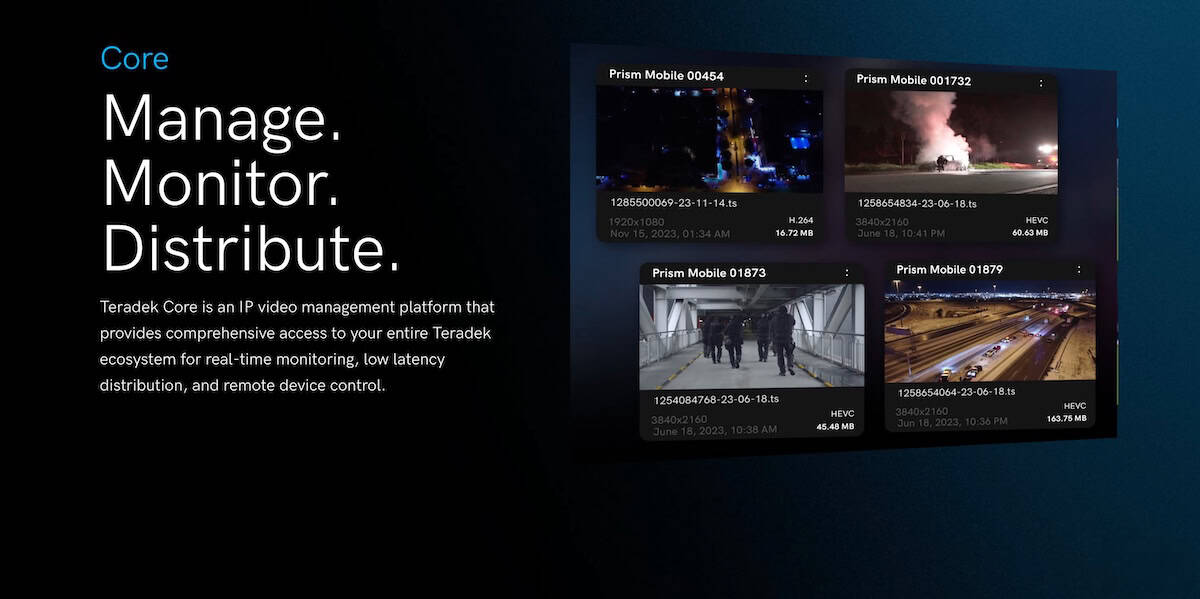Click the Core heading label
Viewport: 1200px width, 599px height.
[x=135, y=58]
